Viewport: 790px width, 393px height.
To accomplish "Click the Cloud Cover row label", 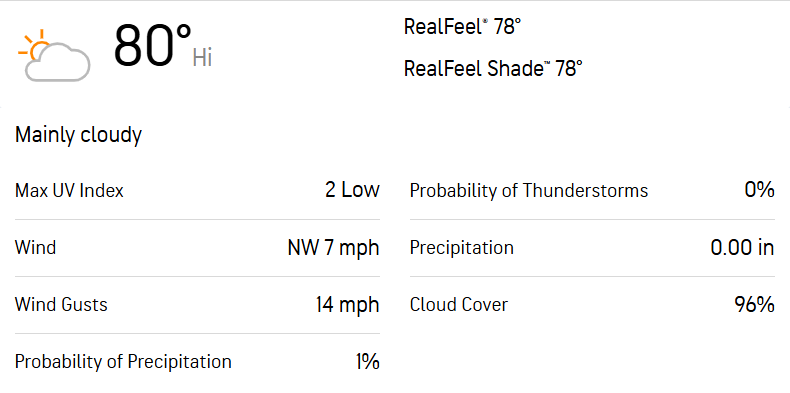I will coord(459,305).
